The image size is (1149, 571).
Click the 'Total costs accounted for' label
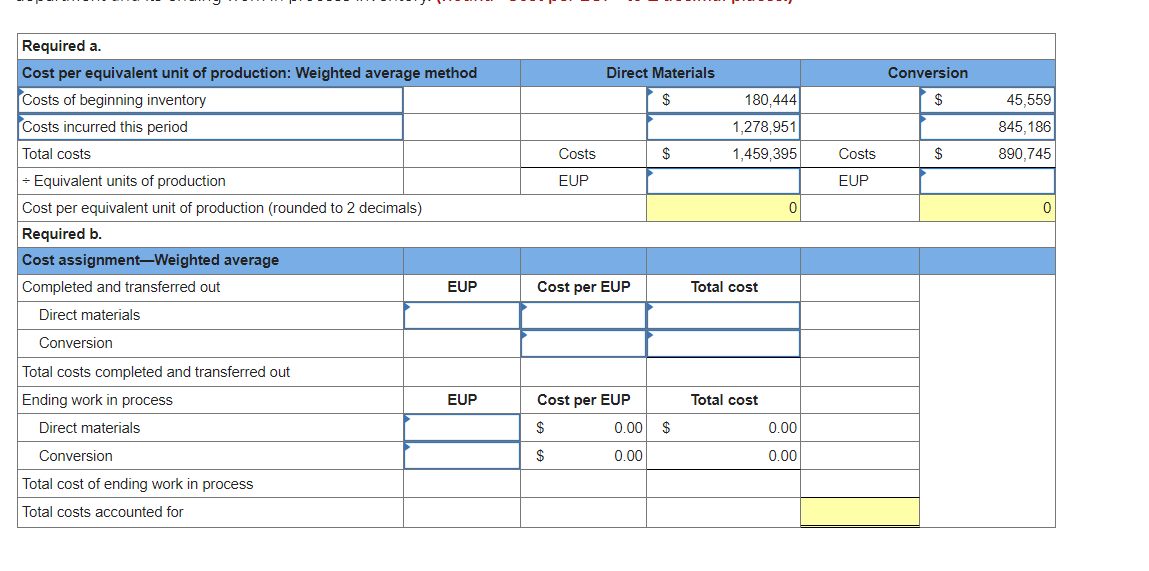point(103,512)
